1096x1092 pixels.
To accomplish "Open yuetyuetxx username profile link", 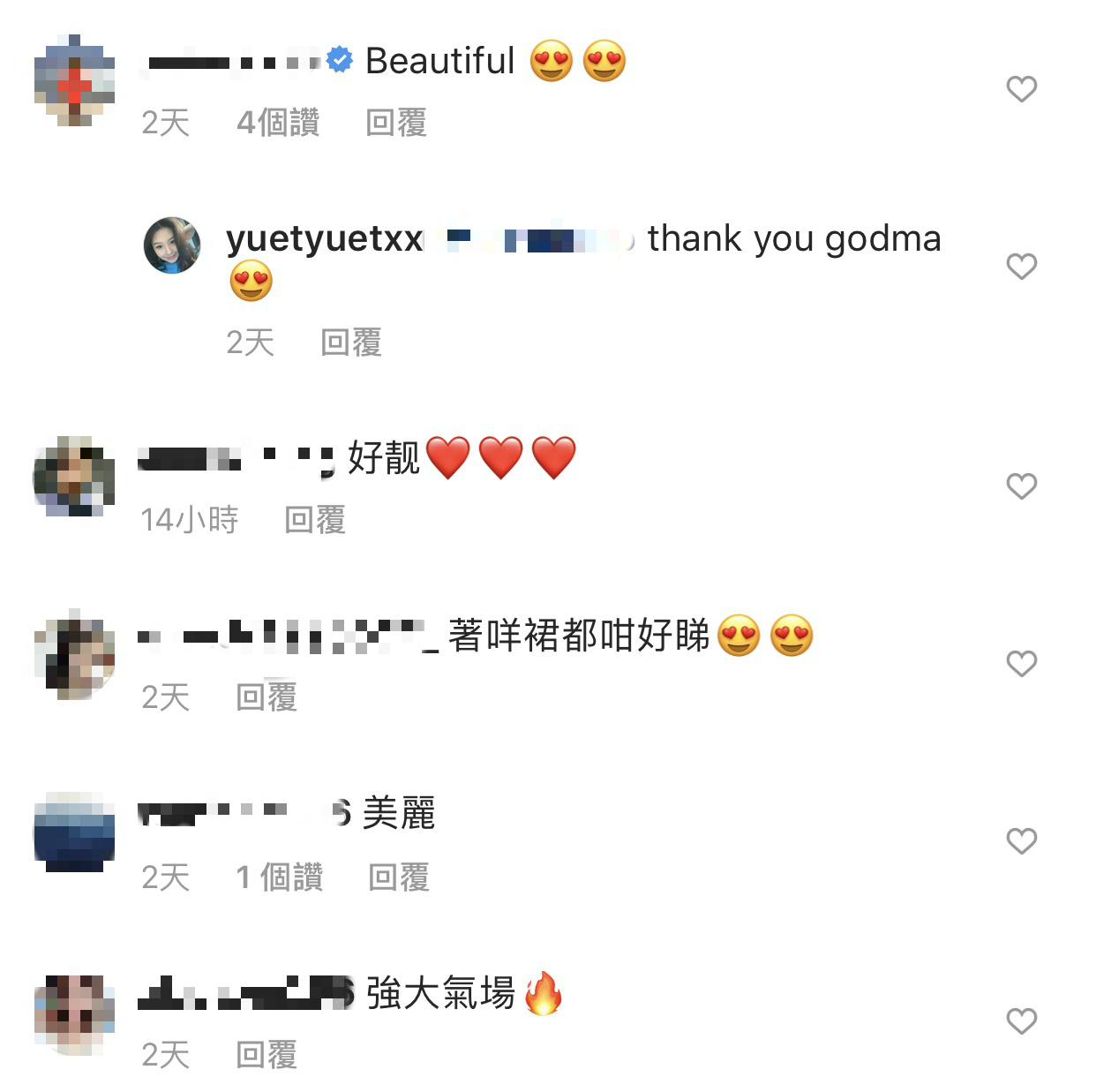I will click(325, 239).
